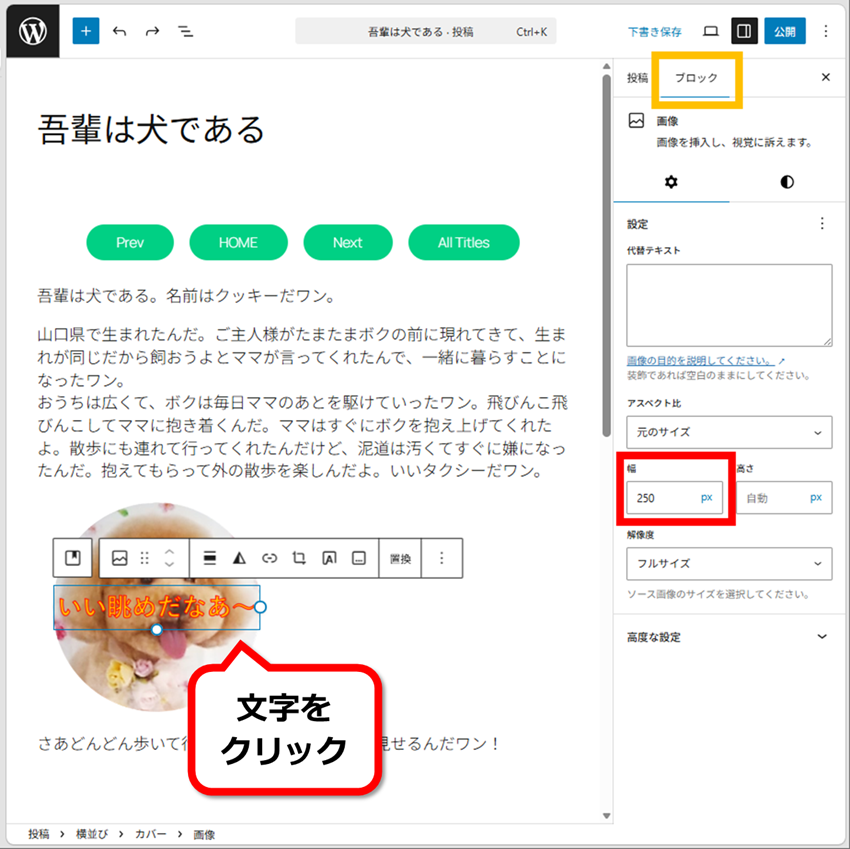Viewport: 850px width, 849px height.
Task: Click the undo arrow in top toolbar
Action: tap(120, 31)
